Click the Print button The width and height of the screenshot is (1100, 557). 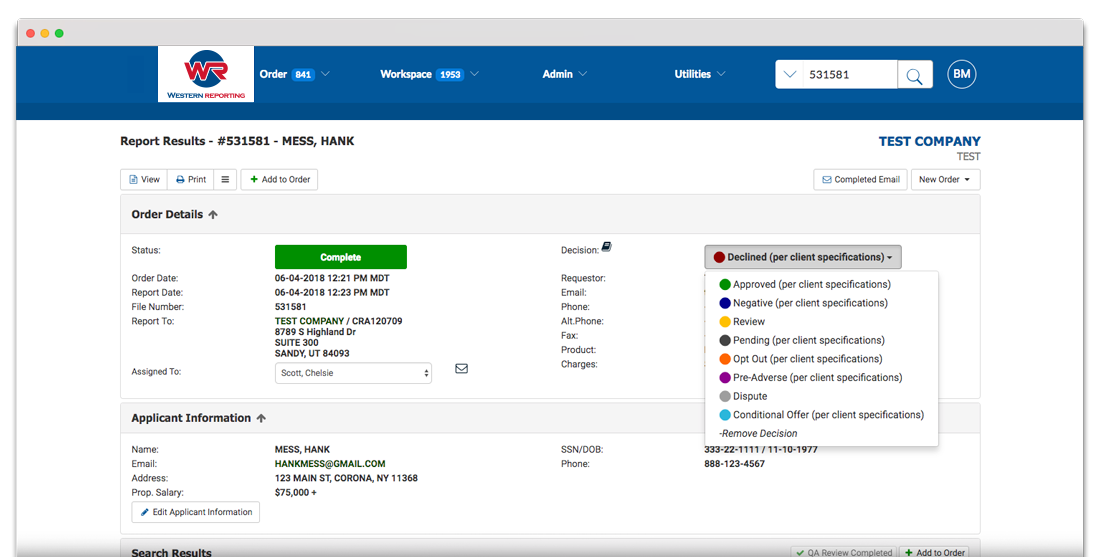tap(191, 180)
